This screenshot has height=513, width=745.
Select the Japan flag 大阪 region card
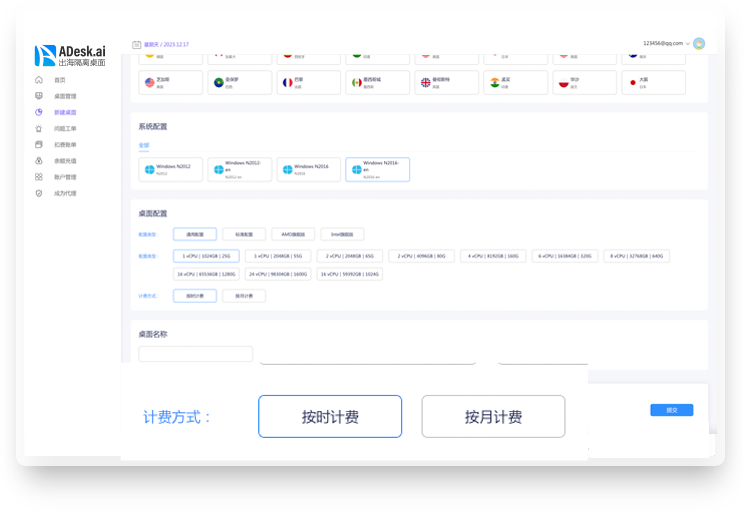653,83
